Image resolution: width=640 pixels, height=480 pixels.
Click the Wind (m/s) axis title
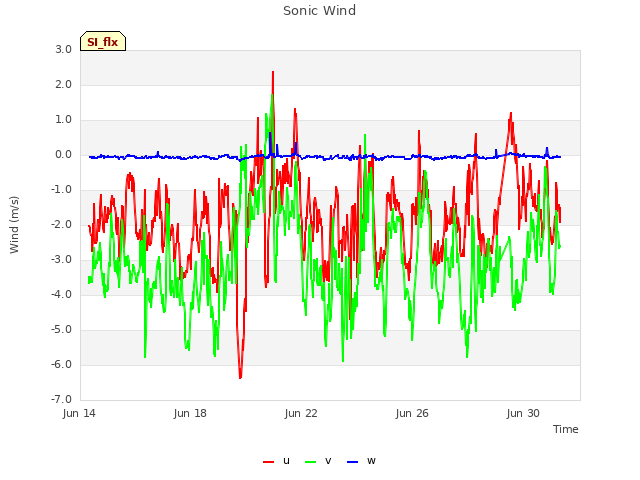tap(14, 225)
